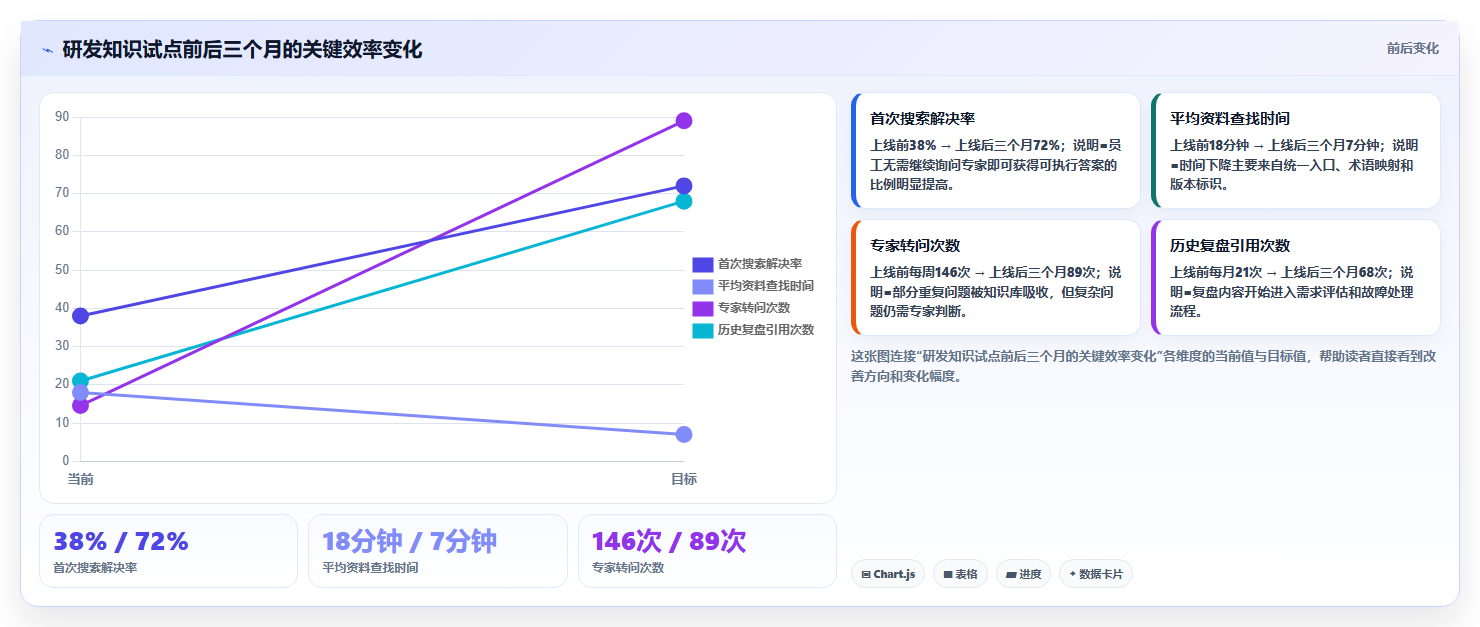Click the 目标 x-axis label

684,479
